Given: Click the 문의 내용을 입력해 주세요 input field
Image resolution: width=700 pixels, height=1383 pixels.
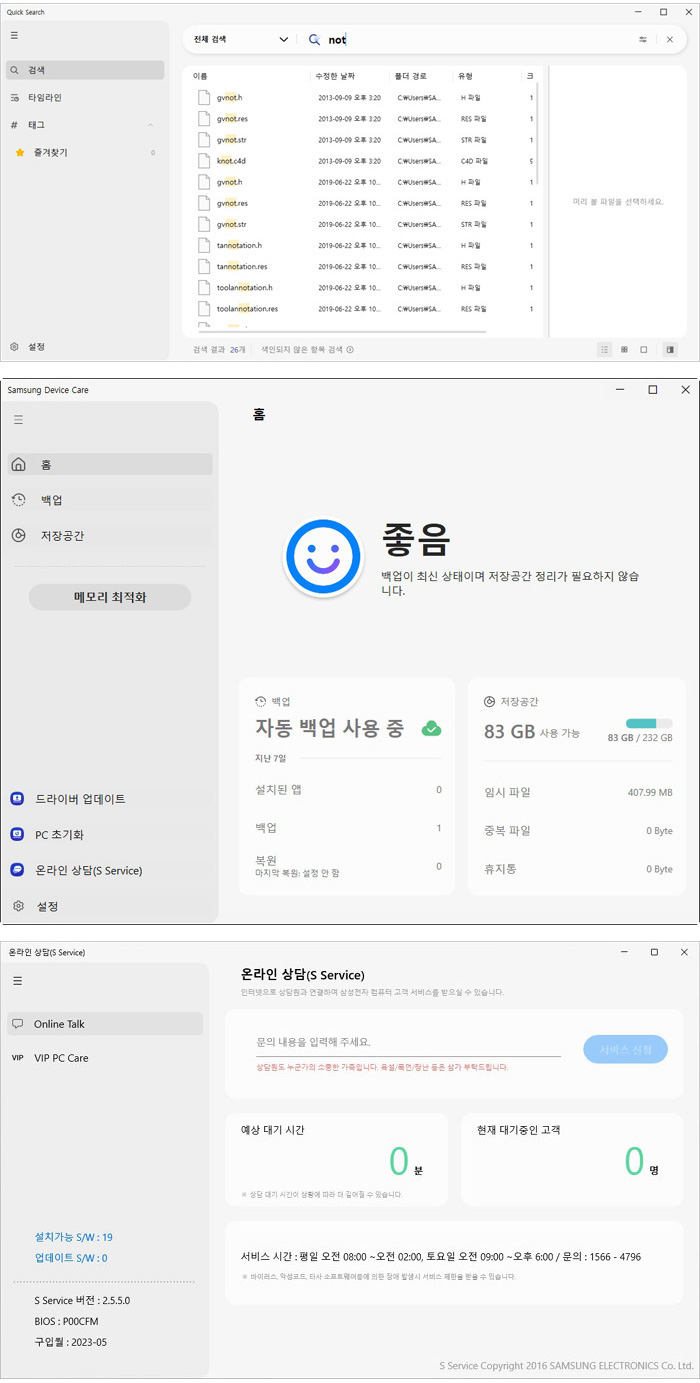Looking at the screenshot, I should click(x=408, y=1043).
